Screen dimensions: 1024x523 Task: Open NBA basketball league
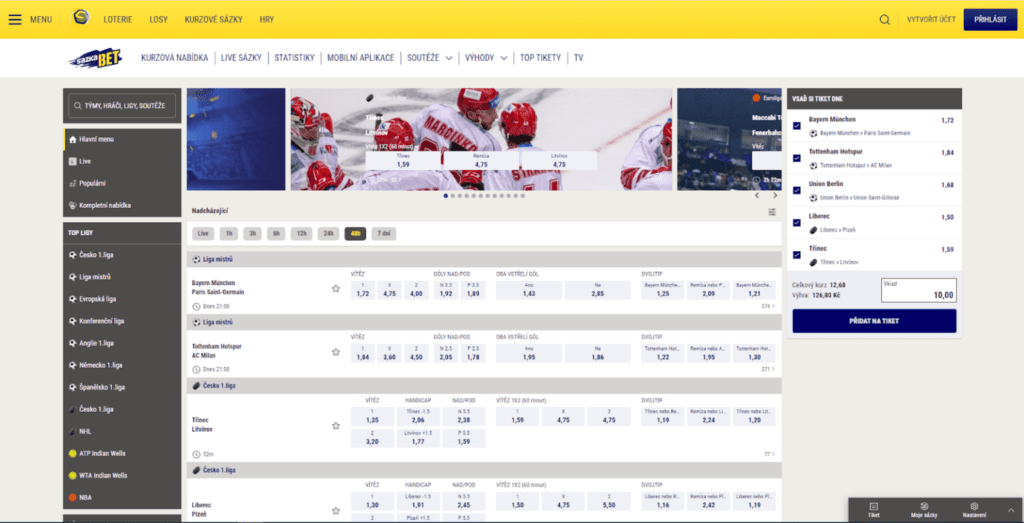pos(122,498)
